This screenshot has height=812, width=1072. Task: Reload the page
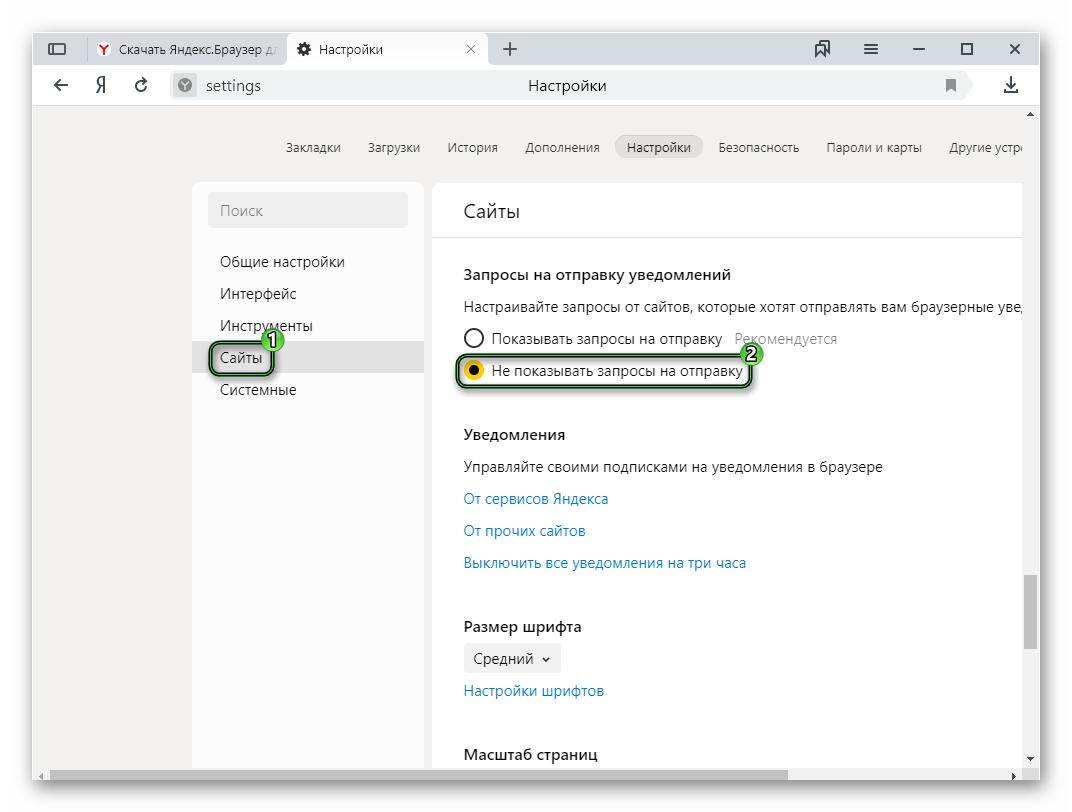click(141, 85)
